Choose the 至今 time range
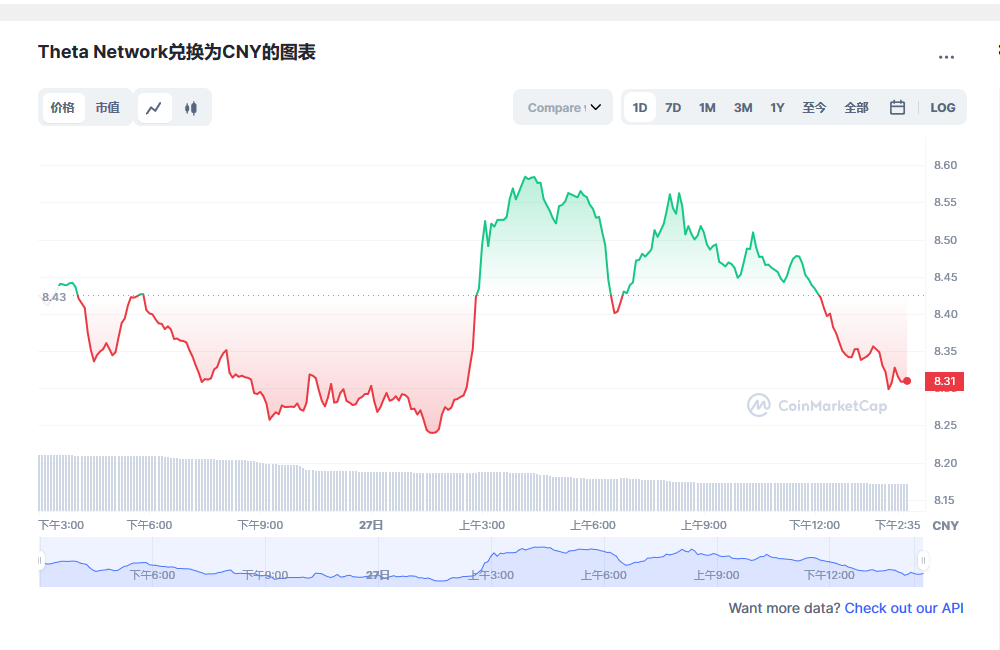Image resolution: width=1000 pixels, height=650 pixels. pos(814,108)
